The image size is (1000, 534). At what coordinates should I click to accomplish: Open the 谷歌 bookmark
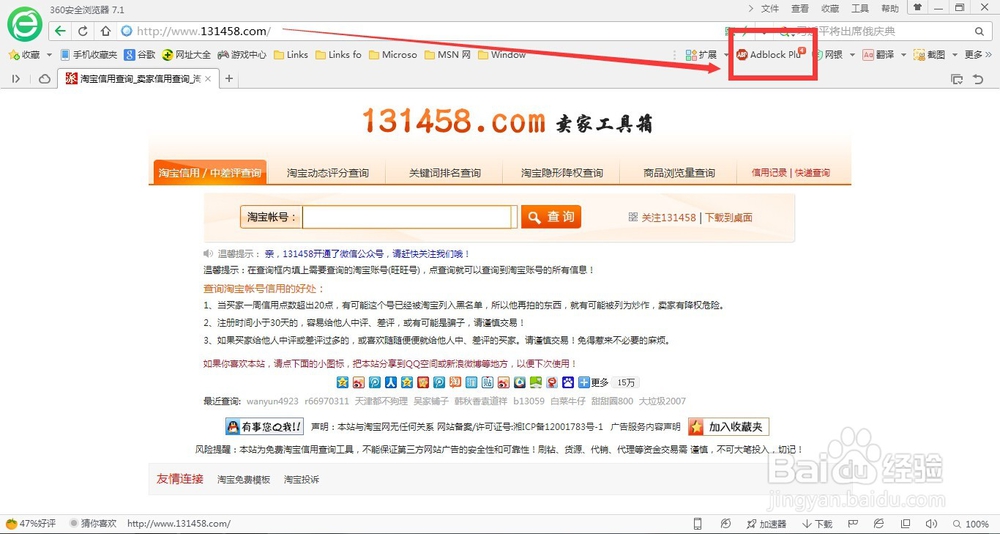[x=140, y=55]
